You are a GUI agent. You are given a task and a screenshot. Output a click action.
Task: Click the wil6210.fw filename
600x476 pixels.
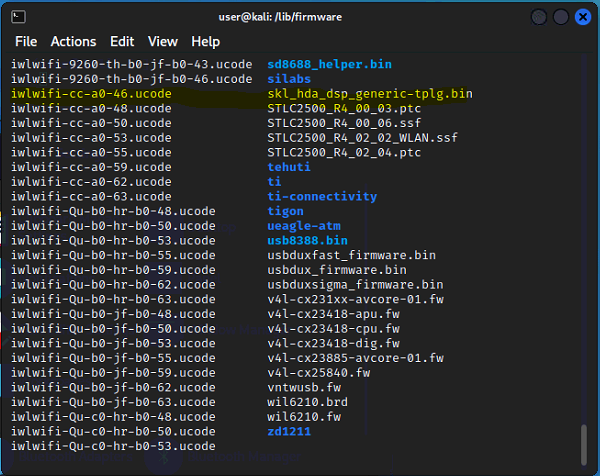pyautogui.click(x=304, y=417)
